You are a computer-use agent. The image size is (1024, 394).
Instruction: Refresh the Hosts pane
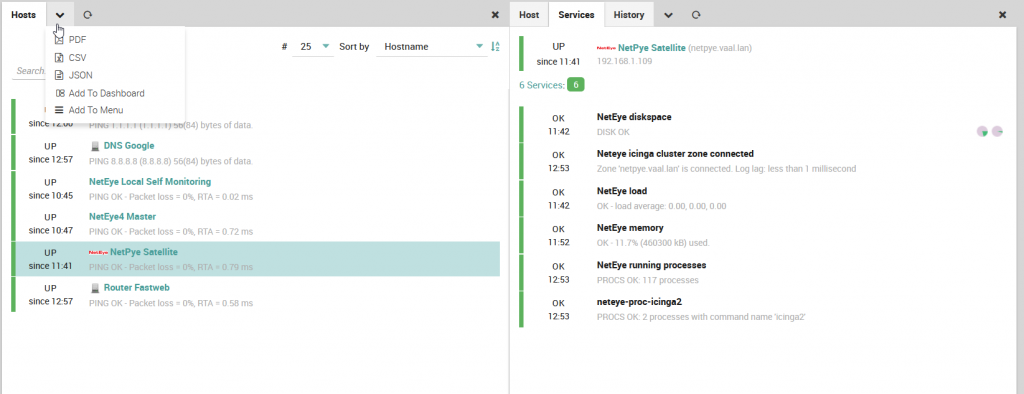[88, 14]
